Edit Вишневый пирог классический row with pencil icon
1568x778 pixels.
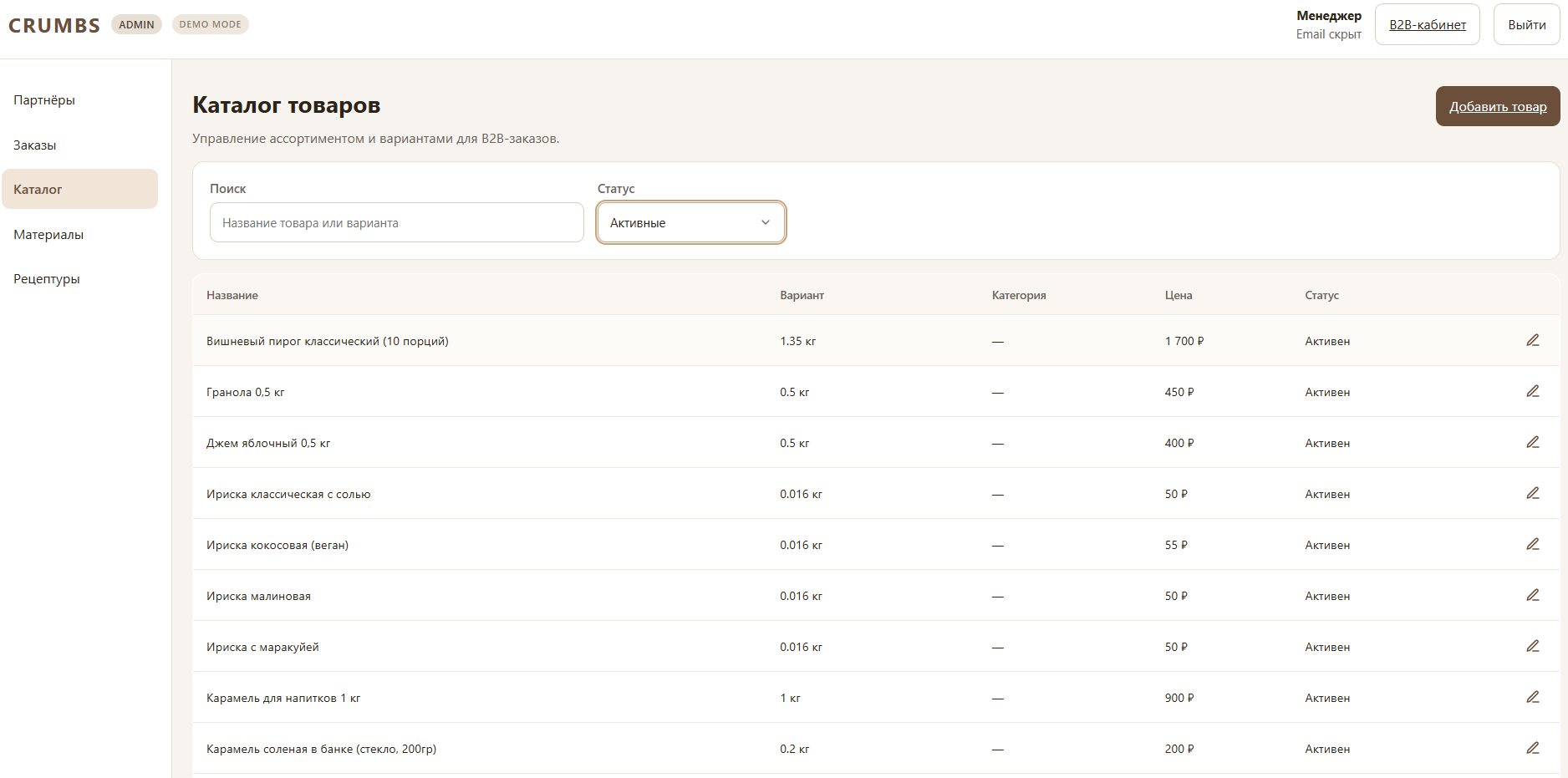pos(1532,340)
